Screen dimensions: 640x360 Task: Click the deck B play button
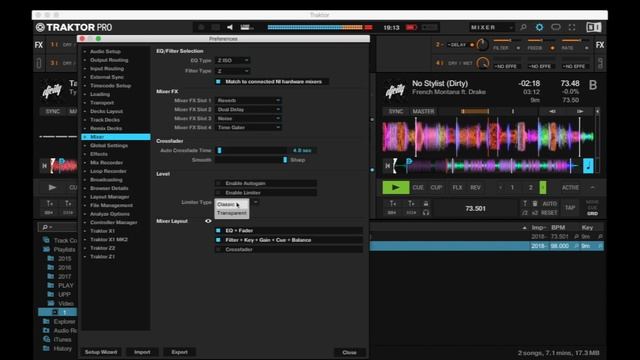tap(396, 187)
